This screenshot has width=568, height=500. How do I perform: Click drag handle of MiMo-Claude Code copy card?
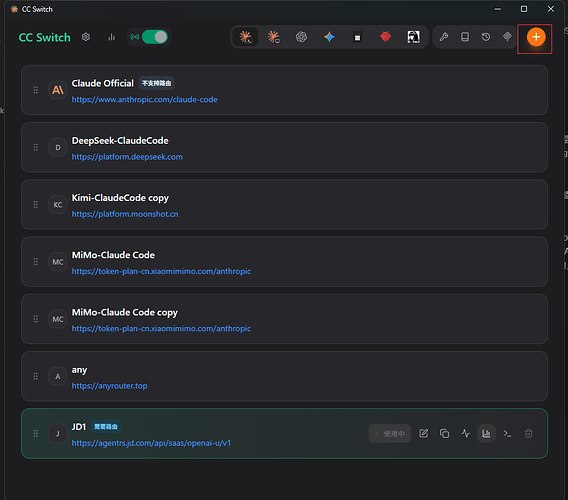pyautogui.click(x=36, y=319)
